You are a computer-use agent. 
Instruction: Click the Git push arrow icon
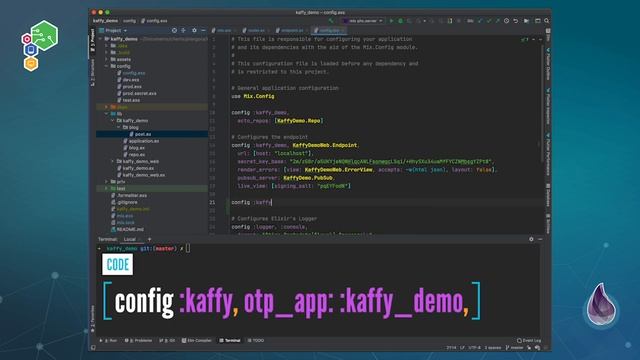tap(497, 20)
